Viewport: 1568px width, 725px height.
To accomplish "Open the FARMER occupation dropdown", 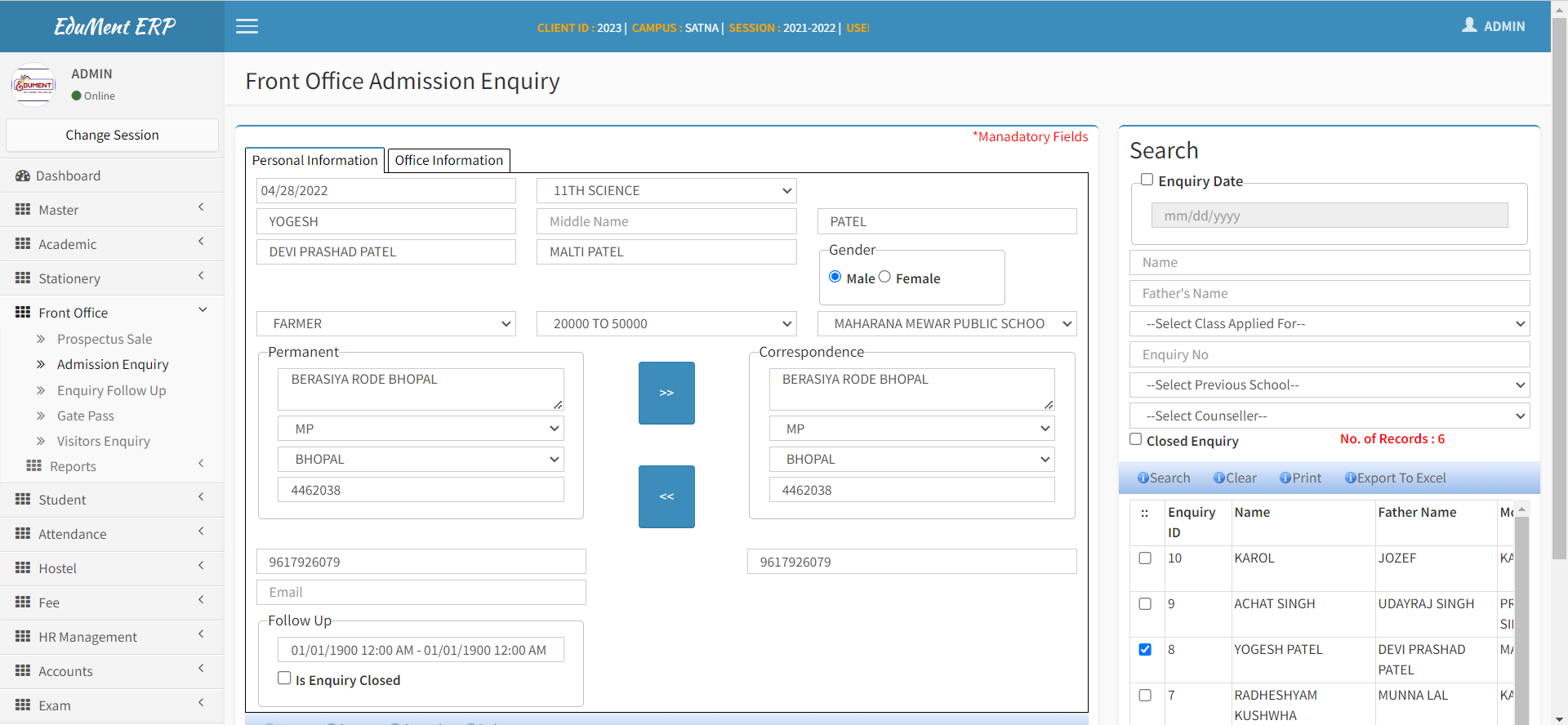I will (x=385, y=324).
